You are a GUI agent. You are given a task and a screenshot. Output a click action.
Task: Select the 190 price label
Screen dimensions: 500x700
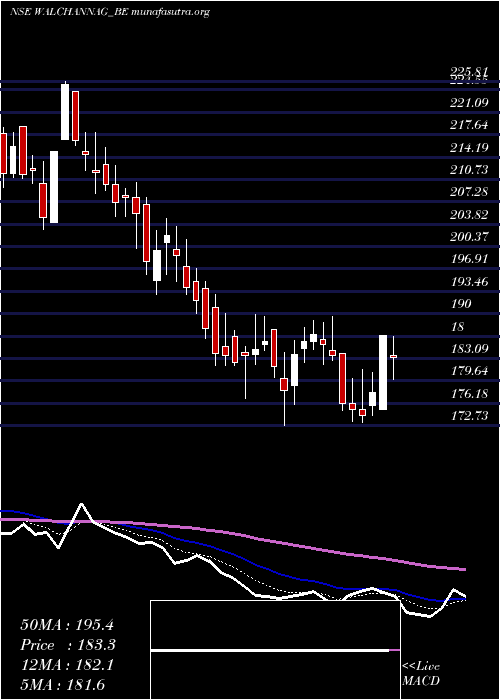(x=461, y=304)
